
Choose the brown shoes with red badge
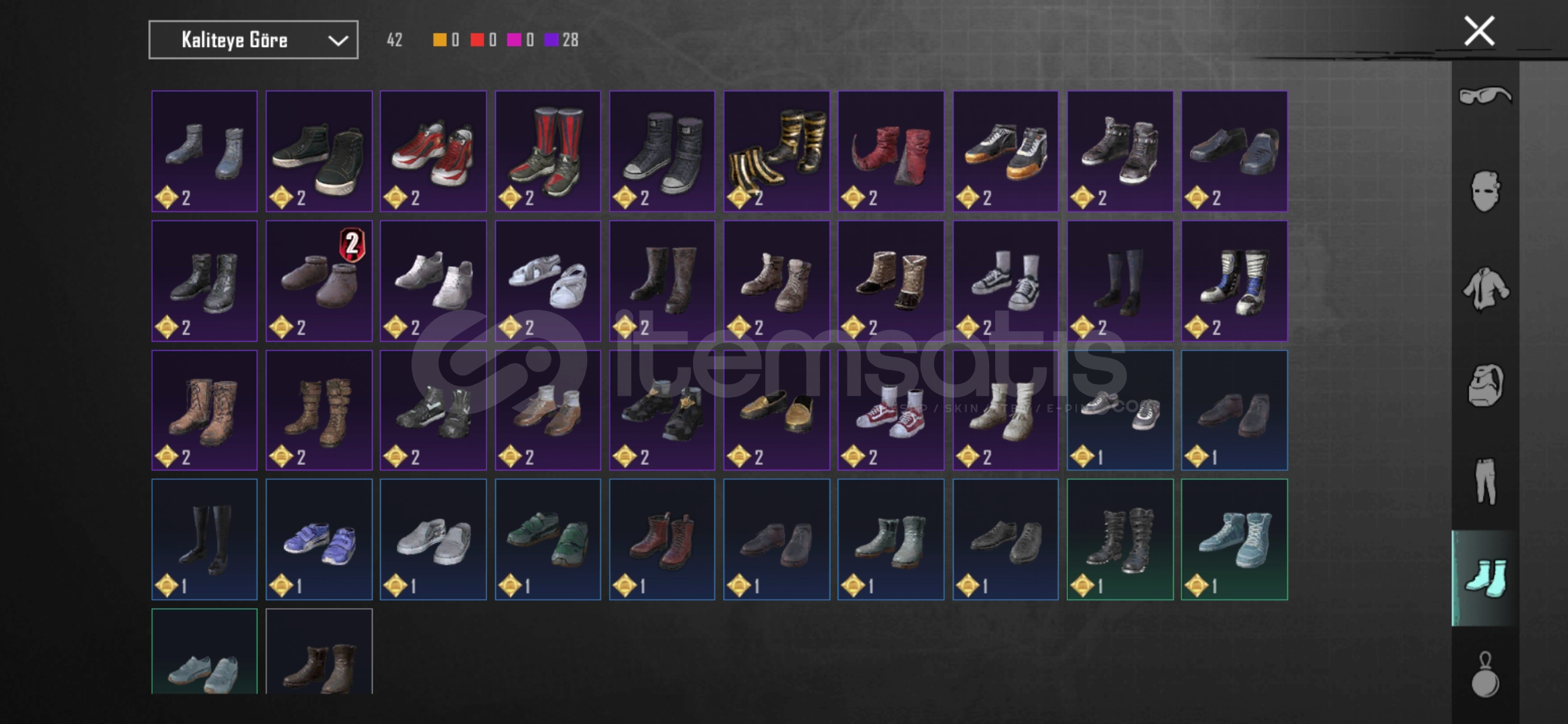319,281
